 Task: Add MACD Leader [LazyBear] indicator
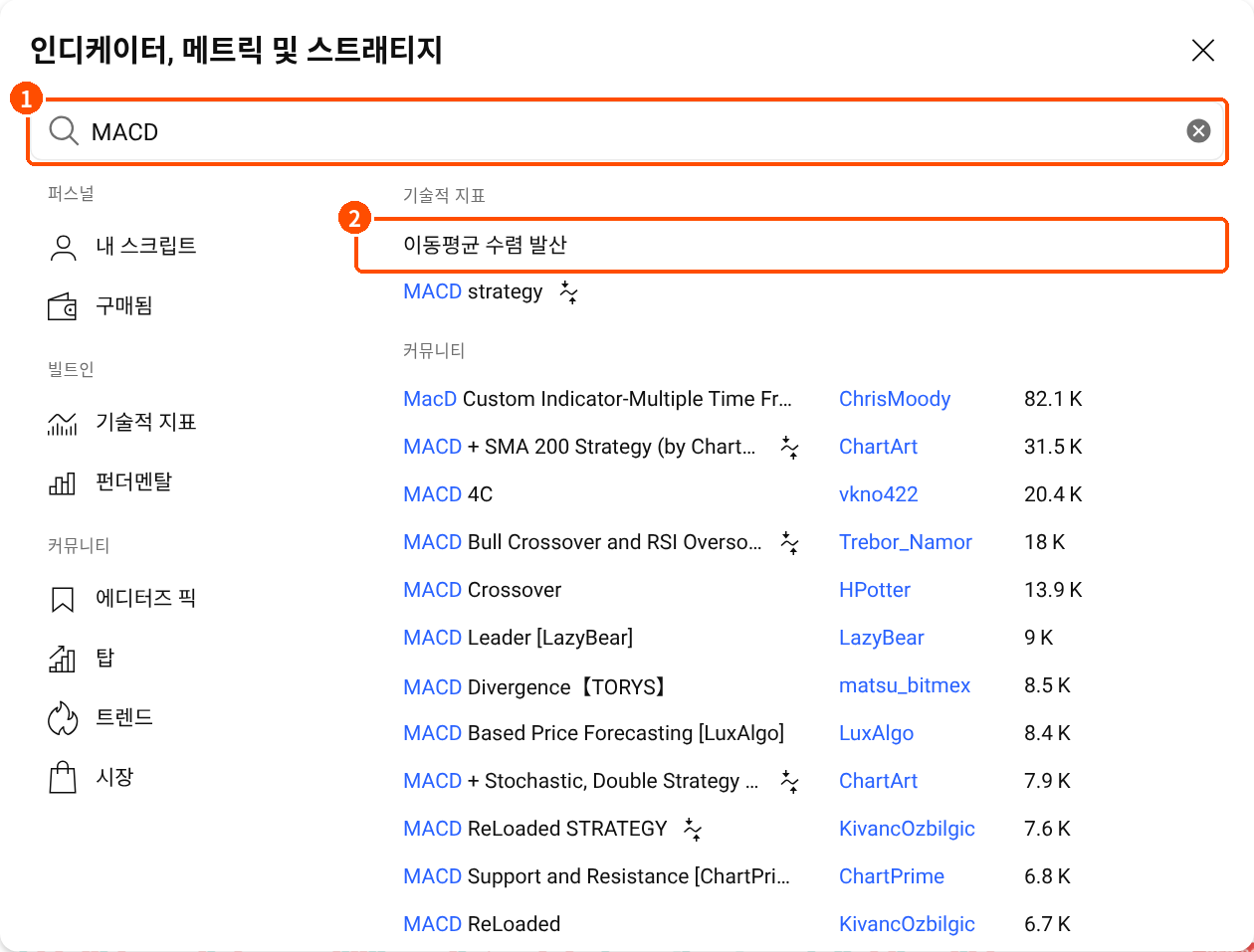pyautogui.click(x=518, y=638)
